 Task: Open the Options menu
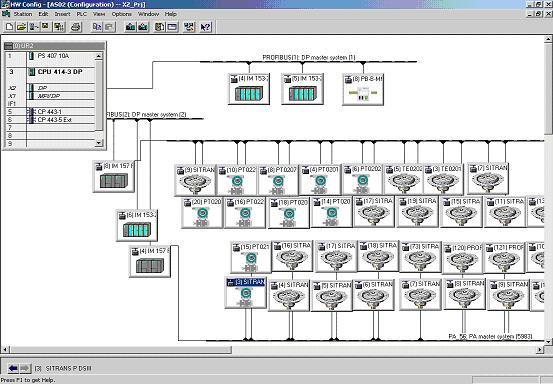[x=121, y=14]
